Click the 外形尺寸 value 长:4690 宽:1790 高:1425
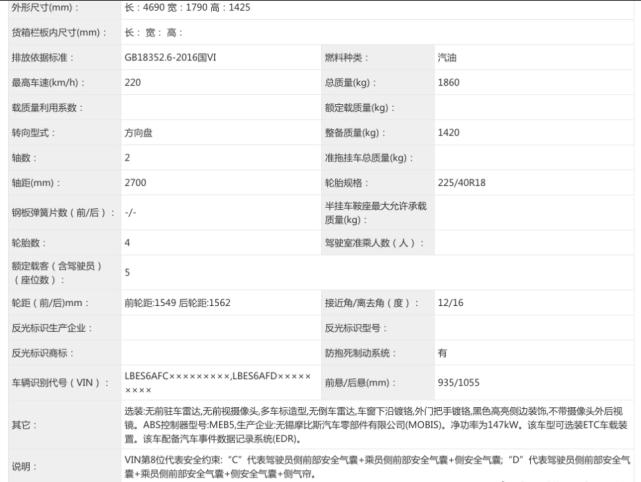 tap(189, 8)
